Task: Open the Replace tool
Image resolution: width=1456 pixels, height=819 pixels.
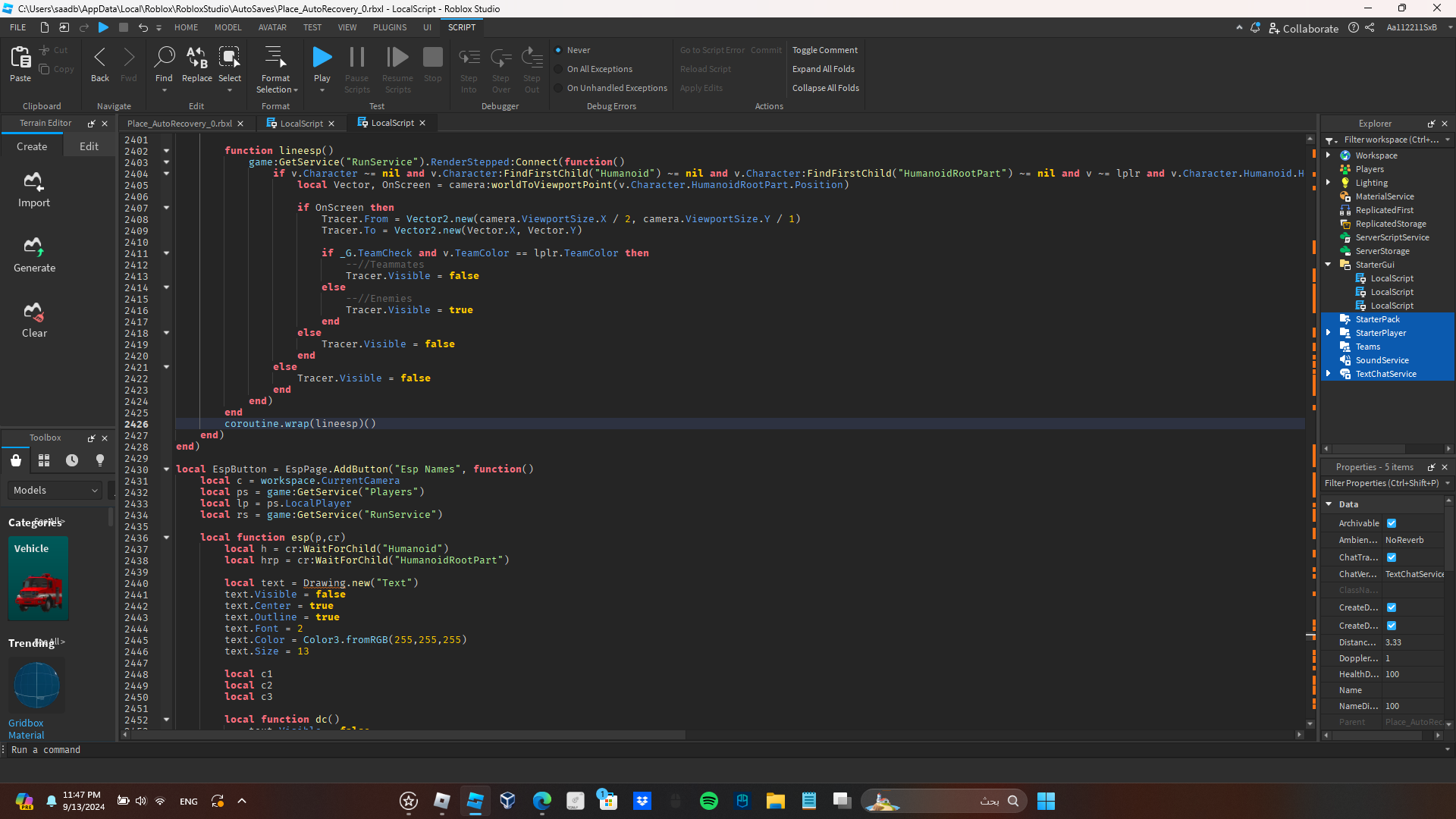Action: (197, 58)
